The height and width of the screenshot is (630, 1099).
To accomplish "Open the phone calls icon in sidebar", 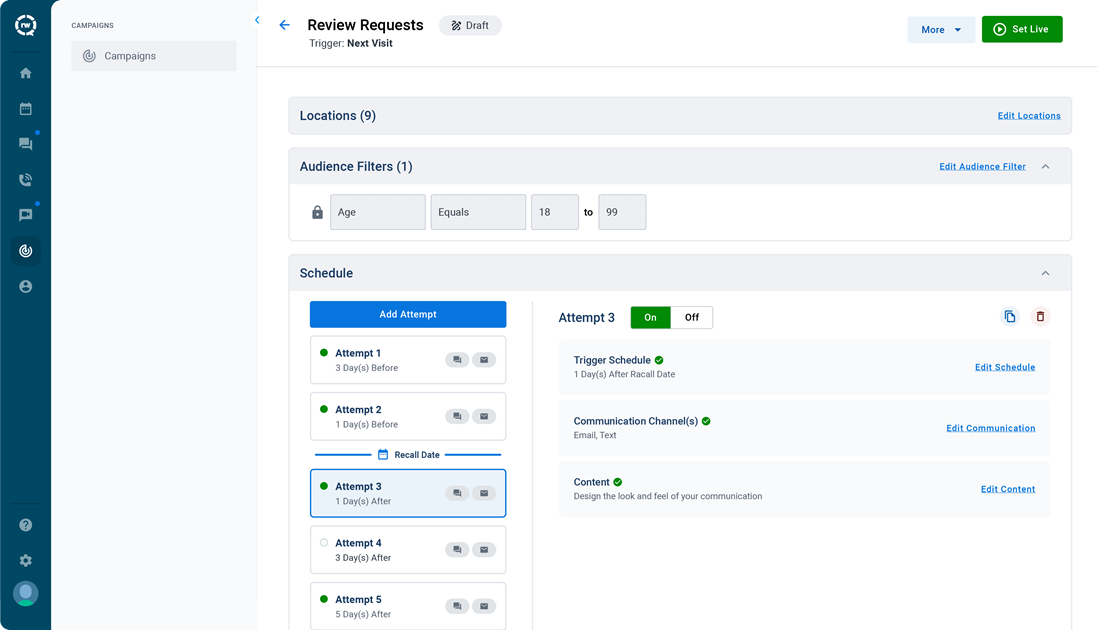I will pos(25,179).
